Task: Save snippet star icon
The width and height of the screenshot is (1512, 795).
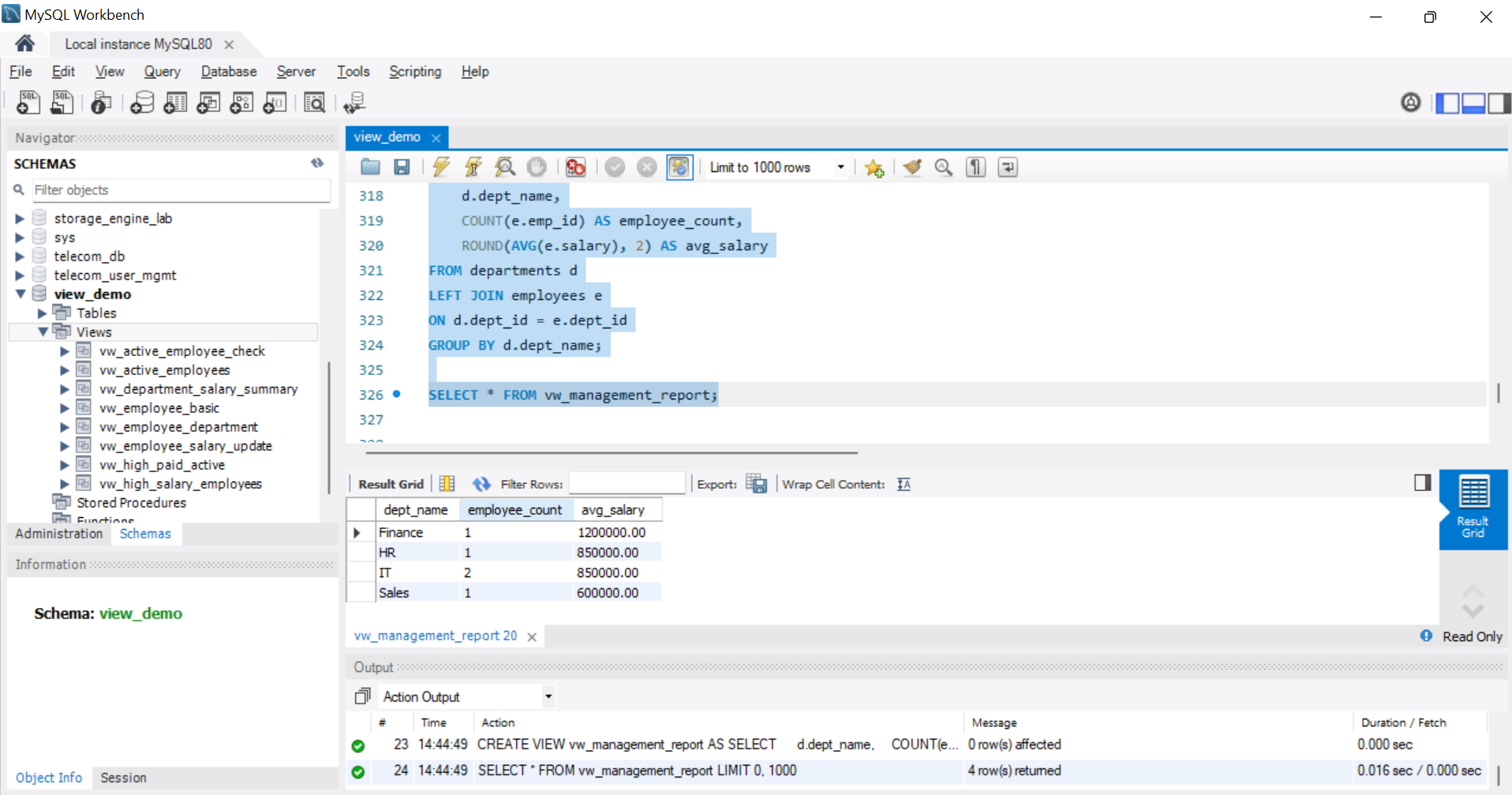Action: click(x=874, y=167)
